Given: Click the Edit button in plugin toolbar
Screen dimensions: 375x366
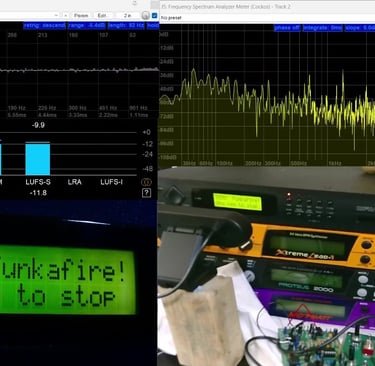Looking at the screenshot, I should click(102, 16).
